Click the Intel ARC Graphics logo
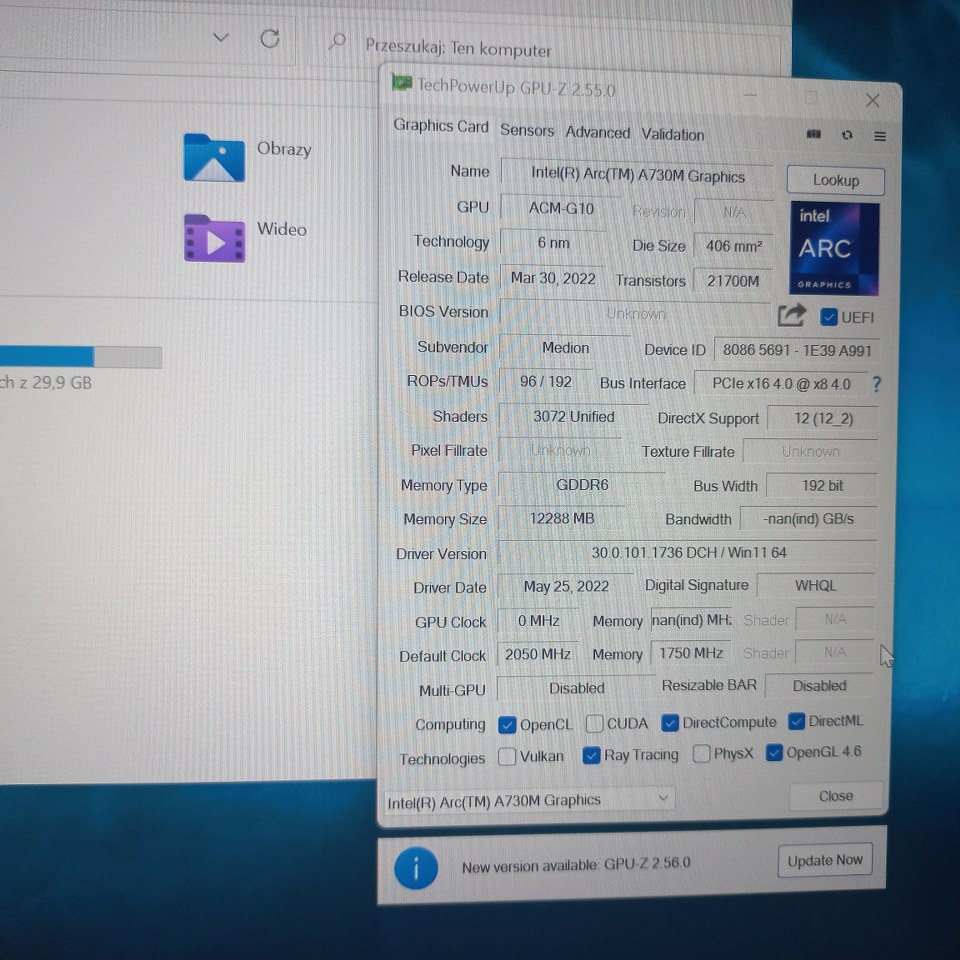Viewport: 960px width, 960px height. click(x=834, y=249)
